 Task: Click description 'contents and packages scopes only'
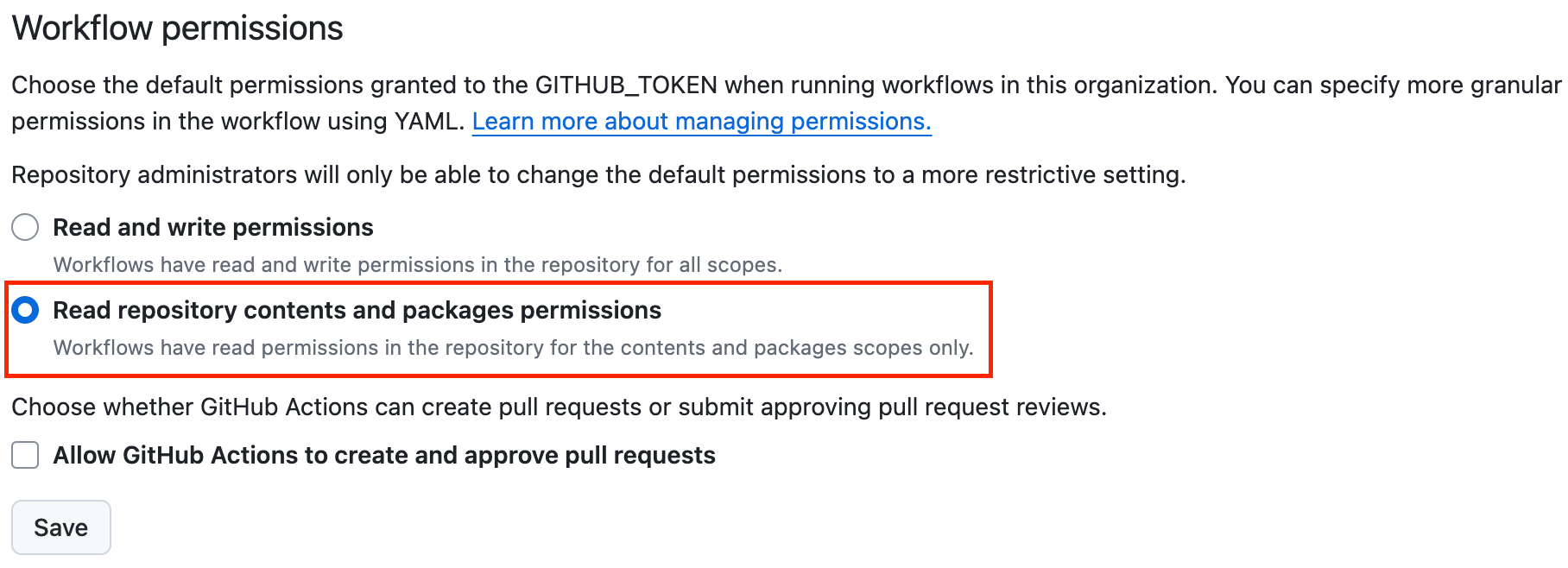512,348
